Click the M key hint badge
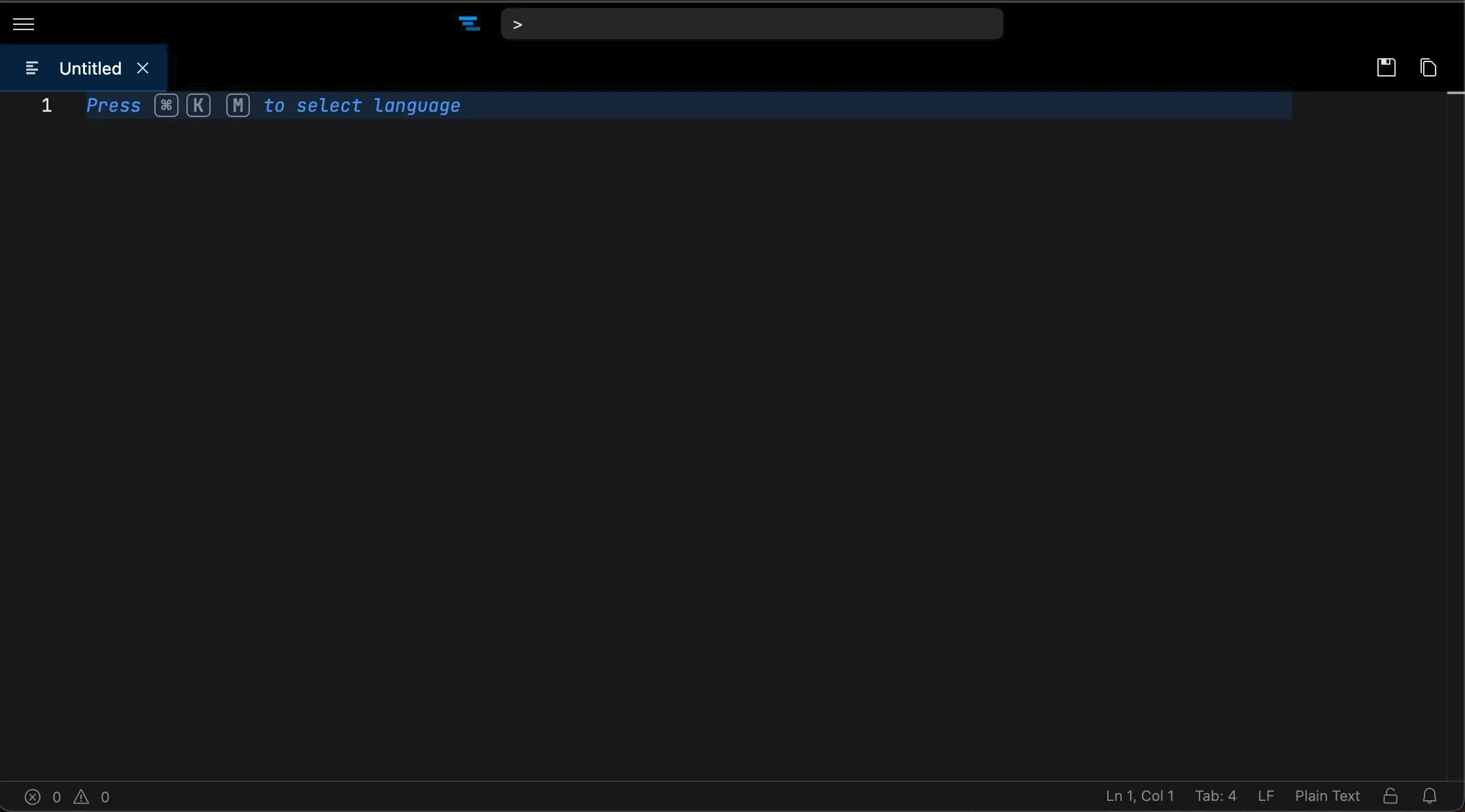Screen dimensions: 1465x812 (238, 105)
